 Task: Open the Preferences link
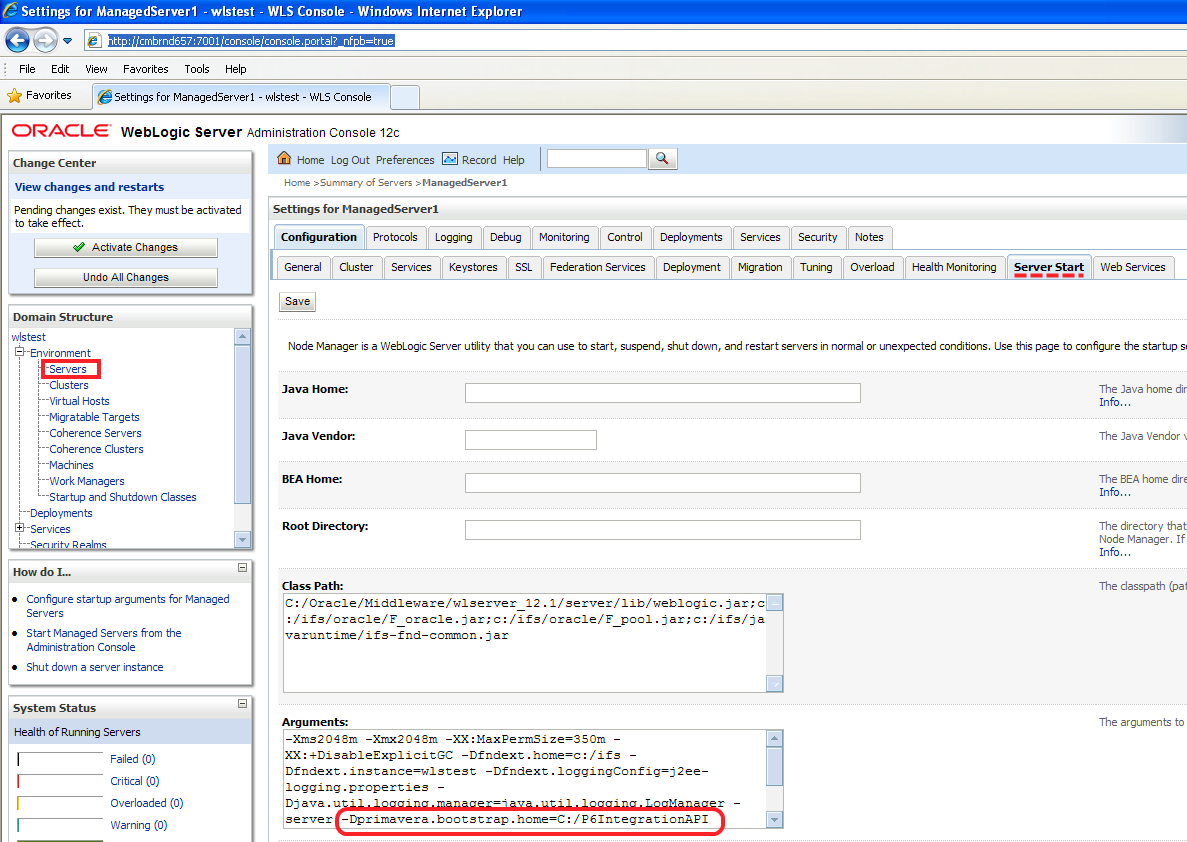pos(405,160)
